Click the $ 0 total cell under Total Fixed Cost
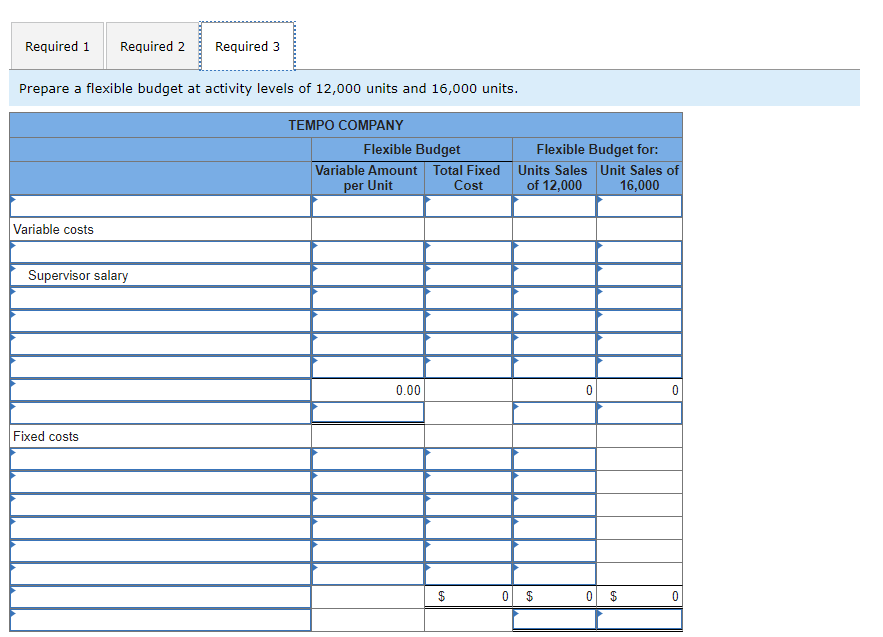This screenshot has width=883, height=637. click(x=467, y=596)
